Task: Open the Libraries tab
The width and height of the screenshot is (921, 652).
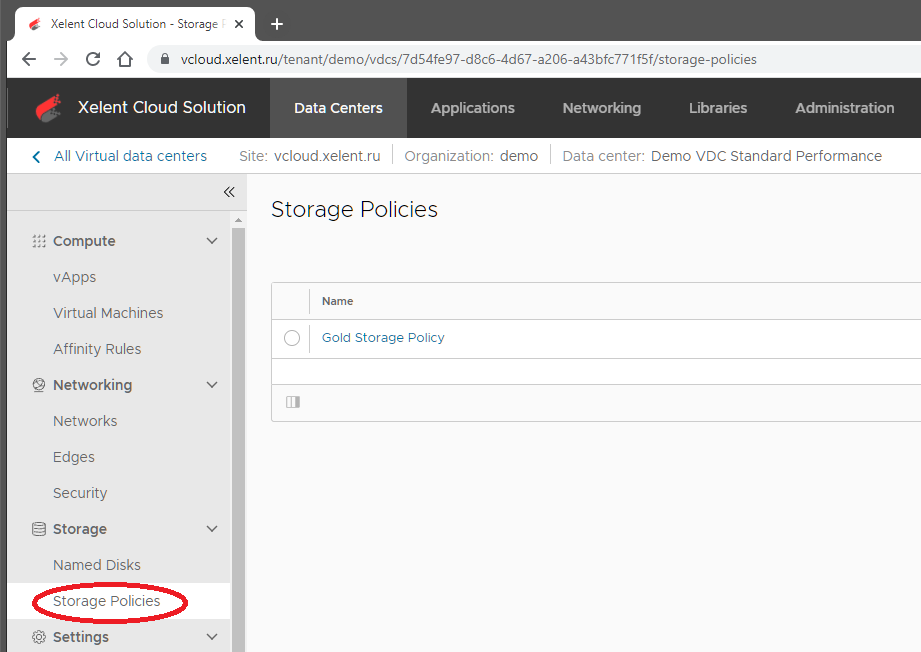Action: click(x=718, y=108)
